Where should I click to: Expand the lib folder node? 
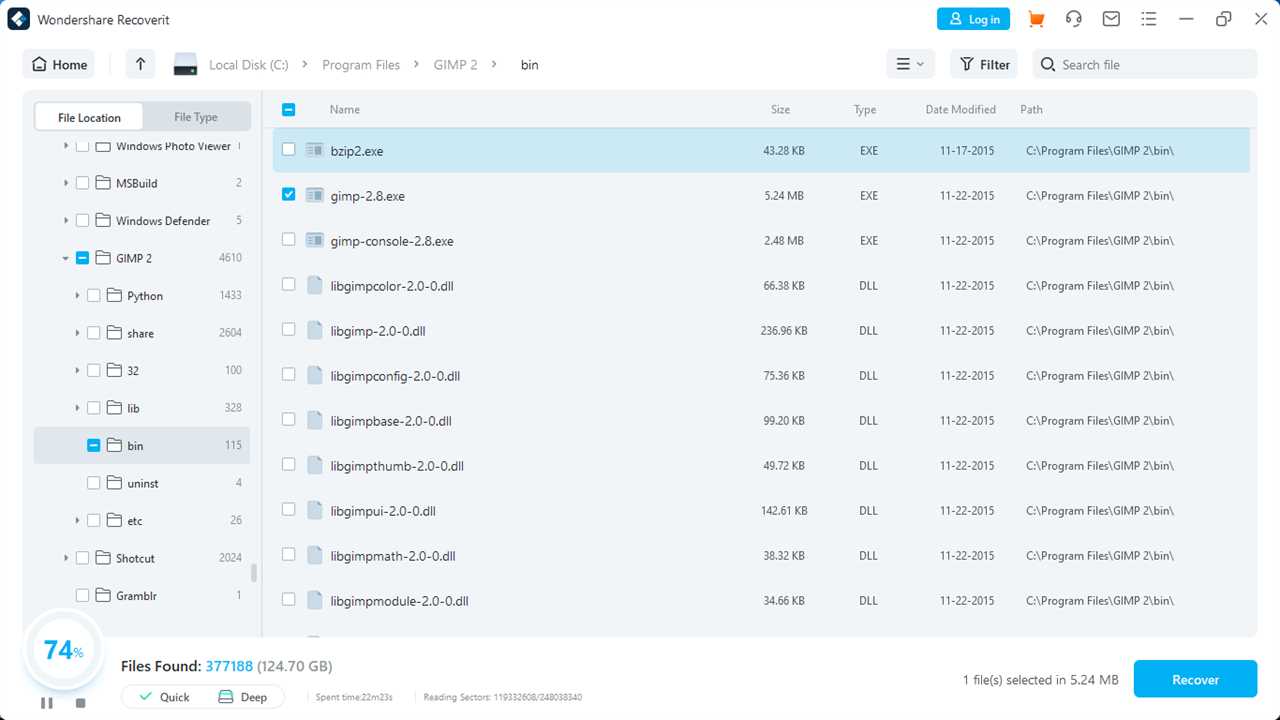click(77, 408)
